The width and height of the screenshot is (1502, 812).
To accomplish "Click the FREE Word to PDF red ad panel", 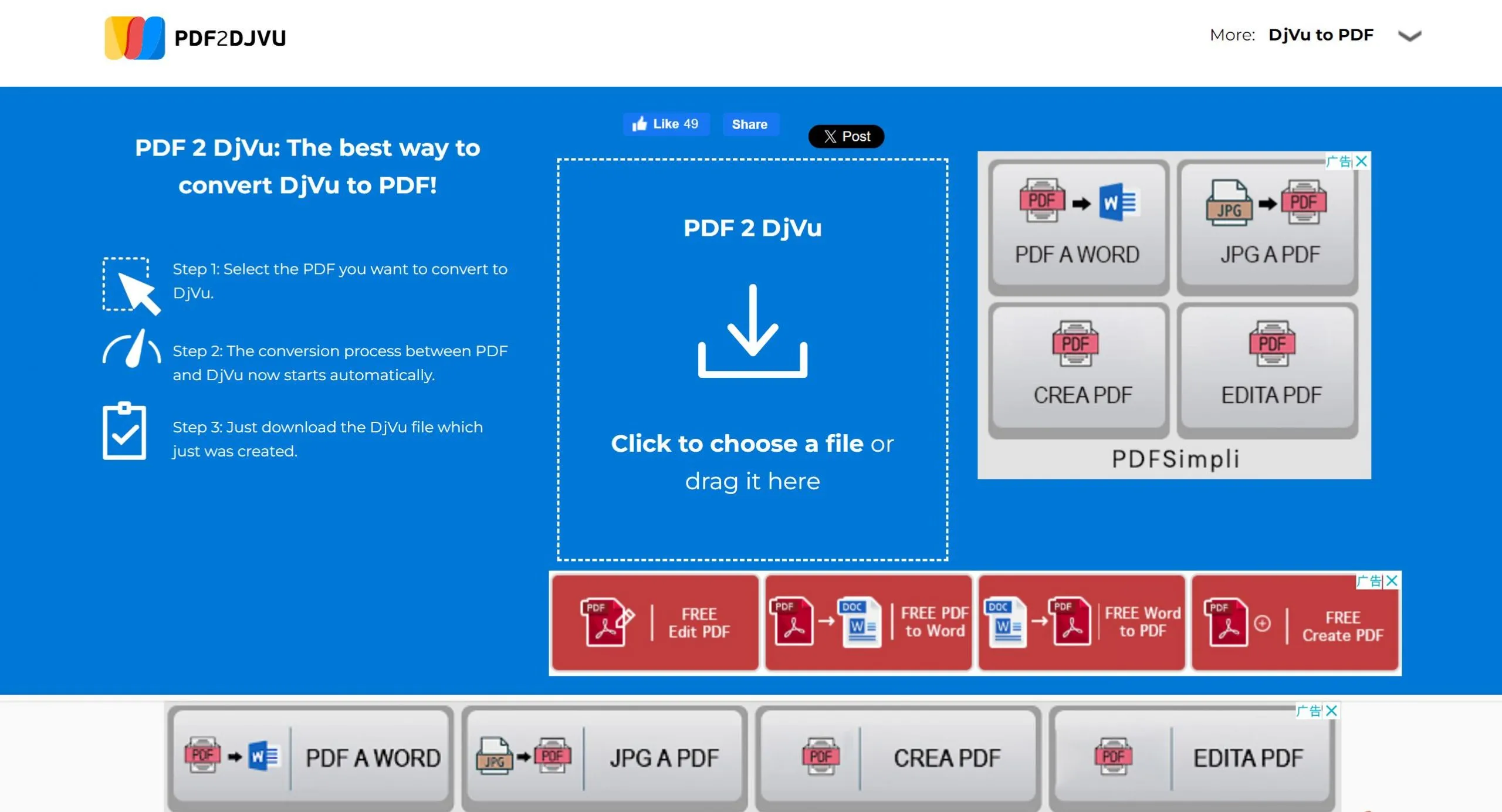I will [x=1081, y=621].
